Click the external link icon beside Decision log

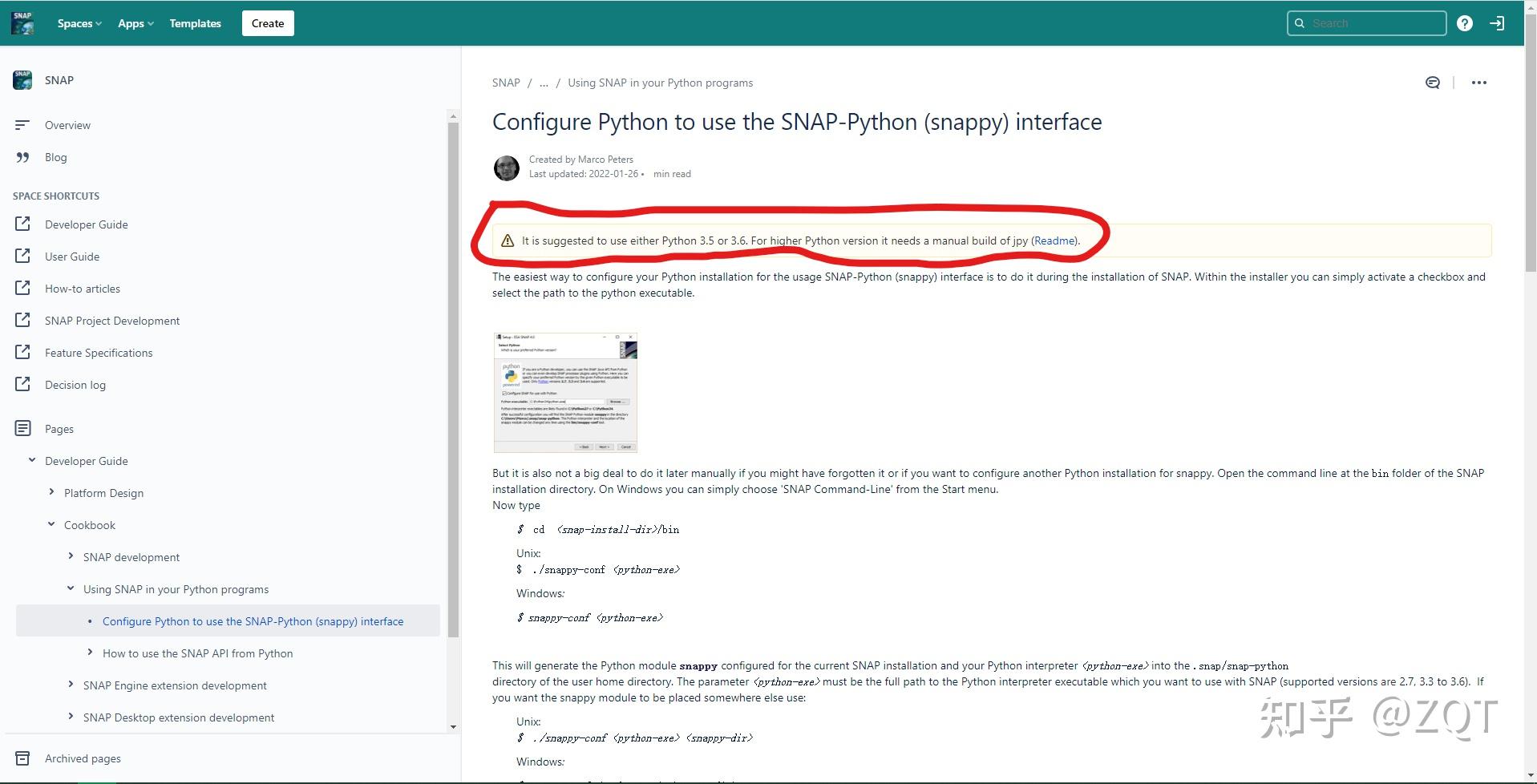pos(22,384)
